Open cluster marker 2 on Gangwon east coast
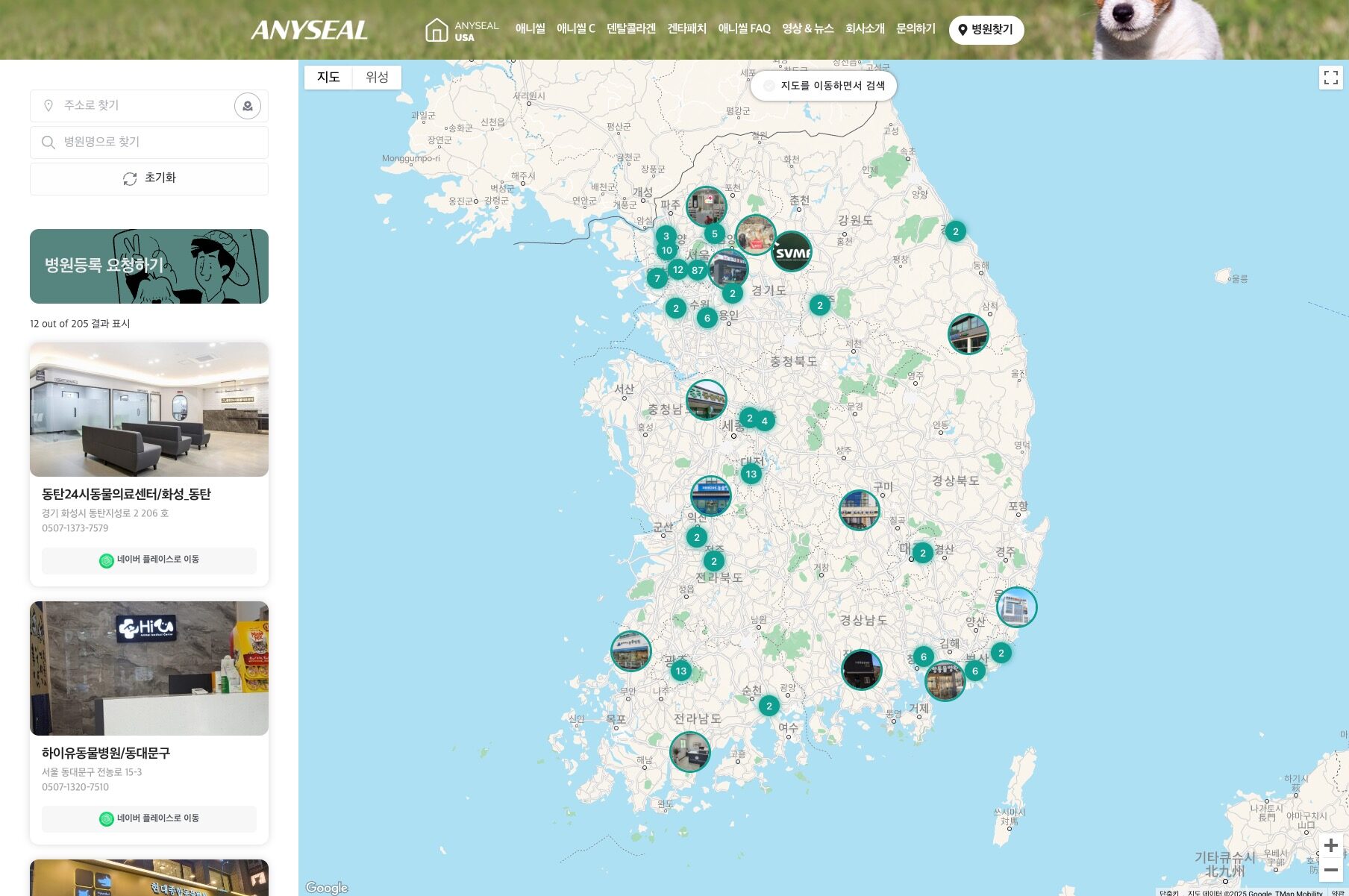 (x=955, y=231)
